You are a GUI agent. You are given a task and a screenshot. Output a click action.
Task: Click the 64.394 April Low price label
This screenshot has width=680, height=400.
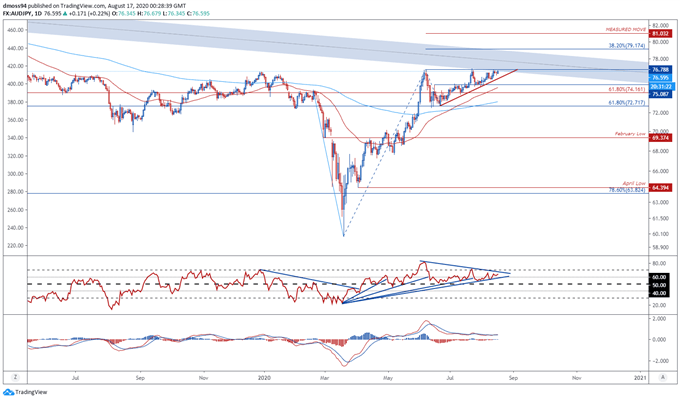(x=660, y=188)
